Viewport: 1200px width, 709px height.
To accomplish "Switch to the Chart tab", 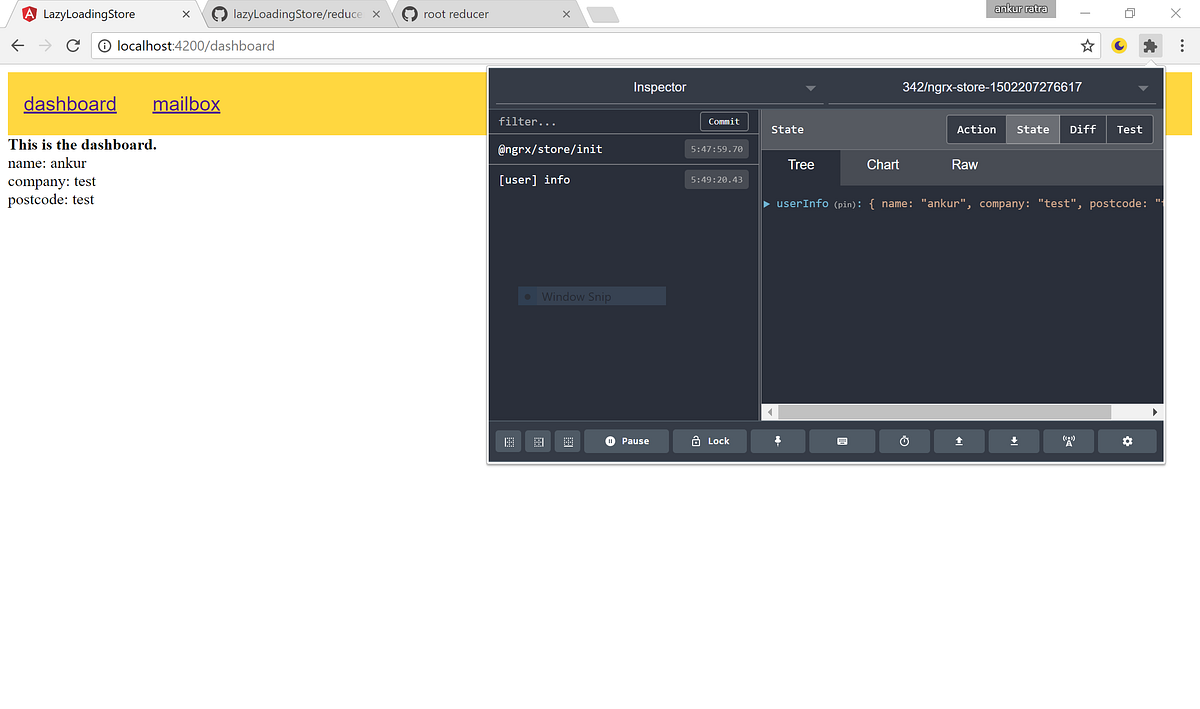I will [x=882, y=165].
